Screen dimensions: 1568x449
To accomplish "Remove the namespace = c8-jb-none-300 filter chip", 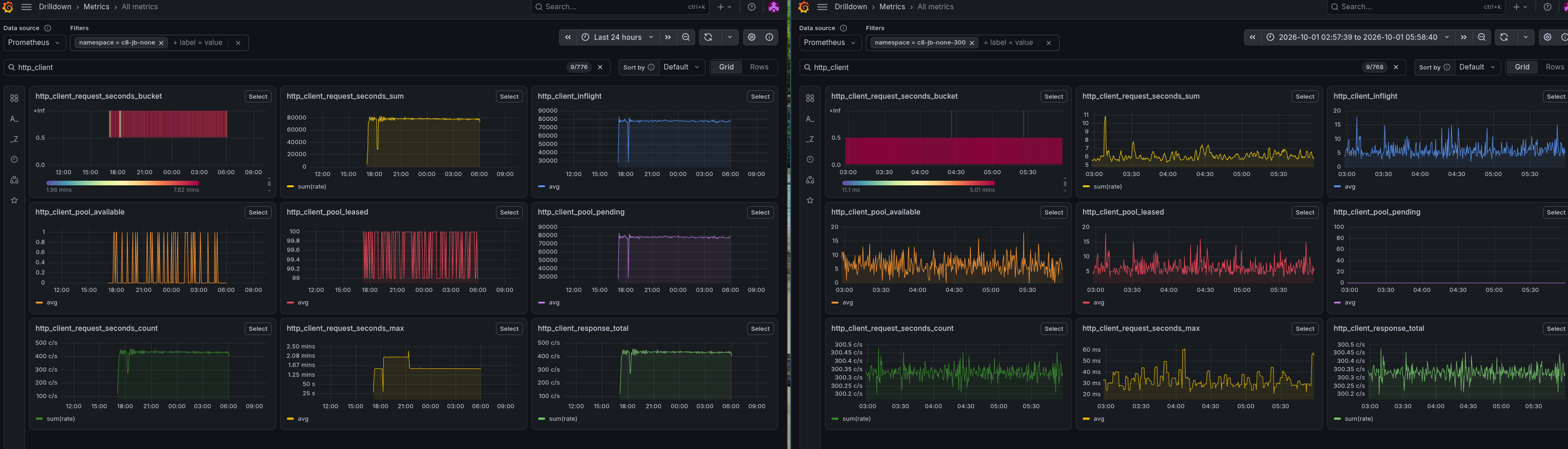I will coord(972,43).
